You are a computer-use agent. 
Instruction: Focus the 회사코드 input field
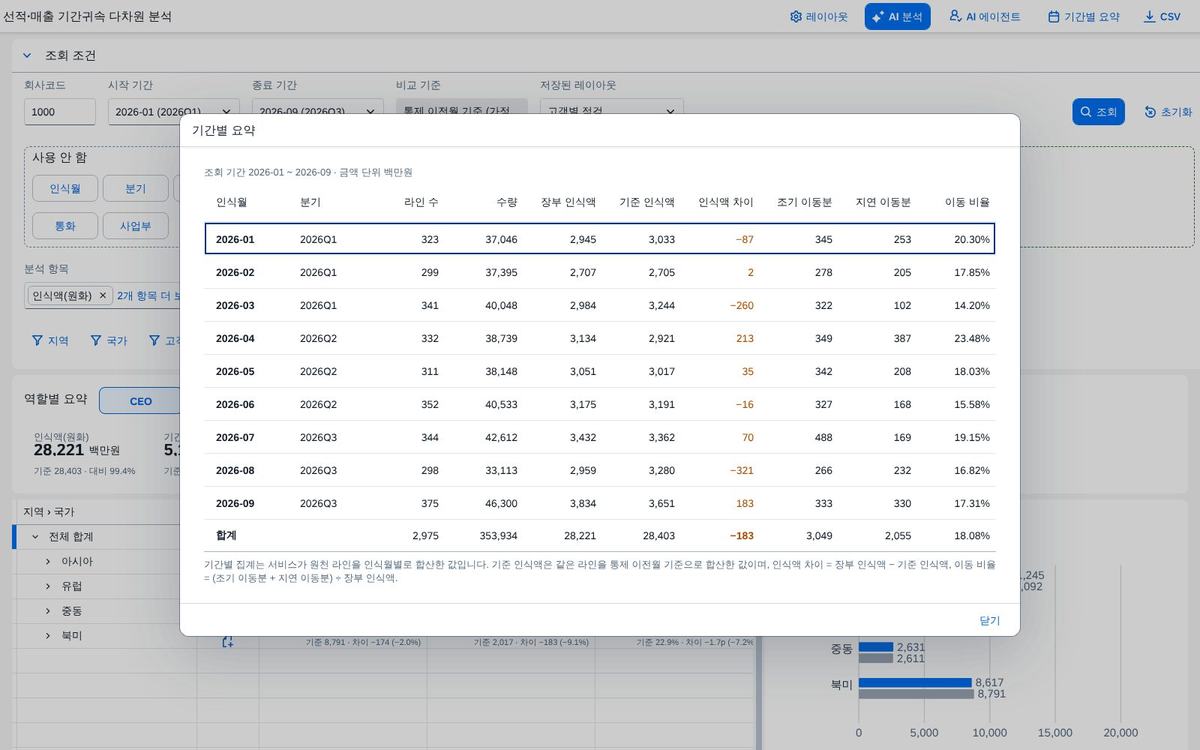coord(60,112)
